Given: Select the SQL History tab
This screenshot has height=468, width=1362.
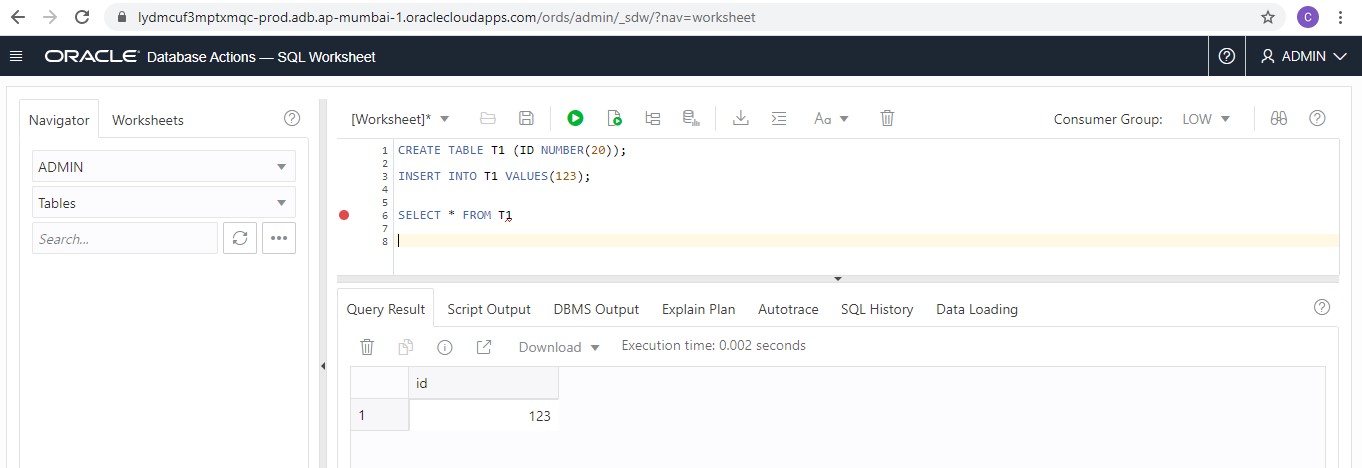Looking at the screenshot, I should 877,309.
